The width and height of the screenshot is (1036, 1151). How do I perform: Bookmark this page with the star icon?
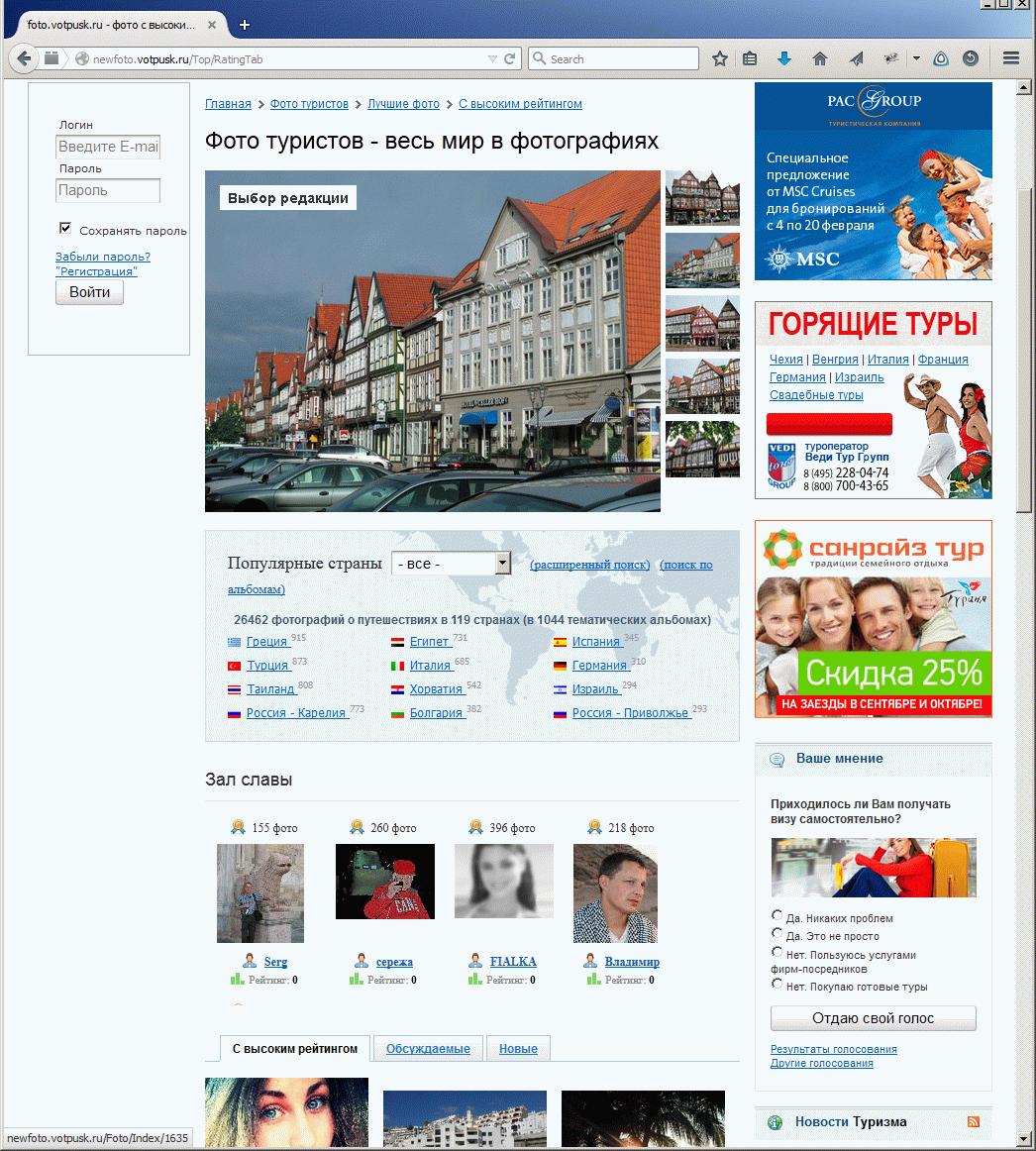[x=719, y=58]
